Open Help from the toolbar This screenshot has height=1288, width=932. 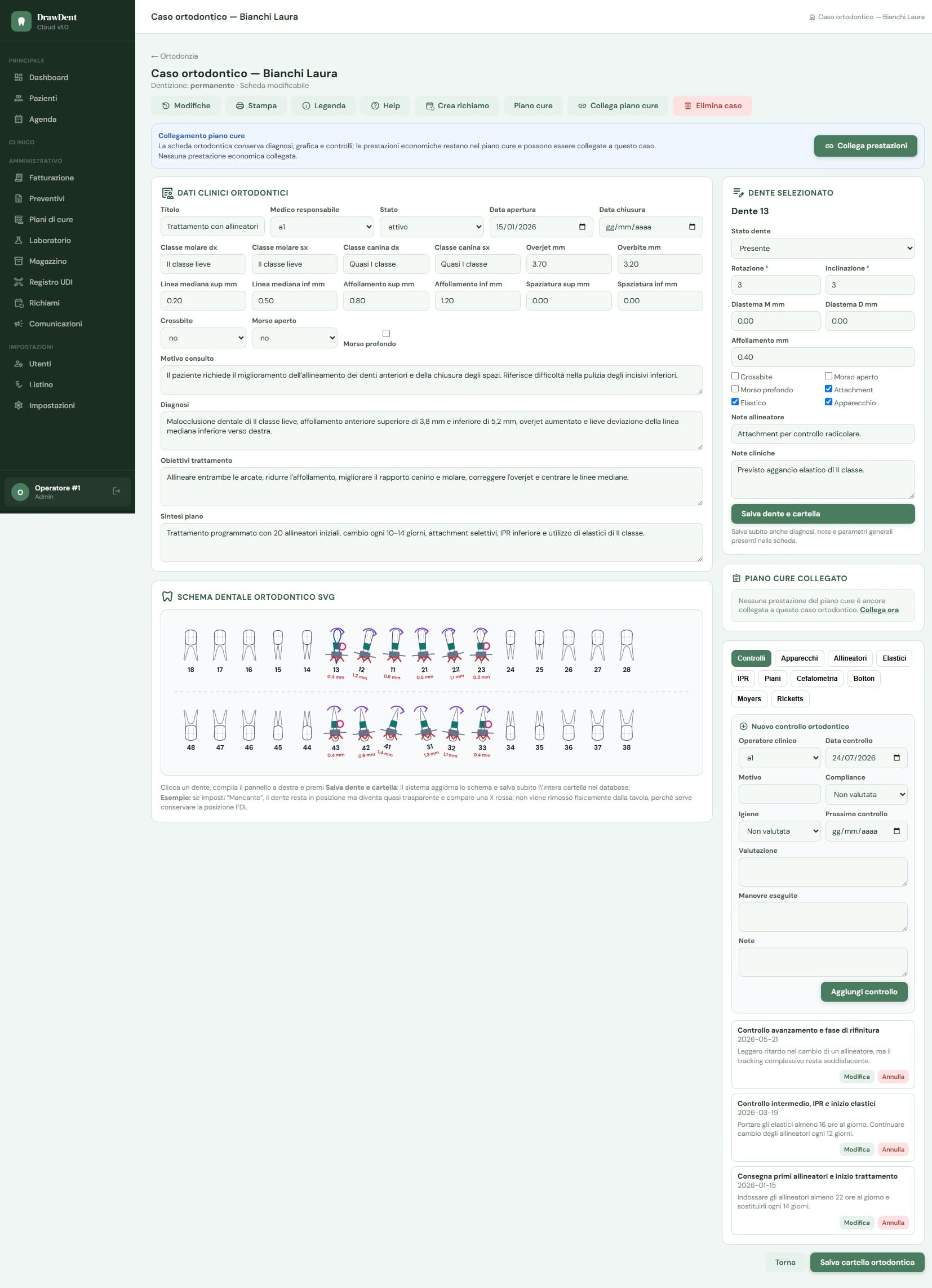[x=385, y=105]
